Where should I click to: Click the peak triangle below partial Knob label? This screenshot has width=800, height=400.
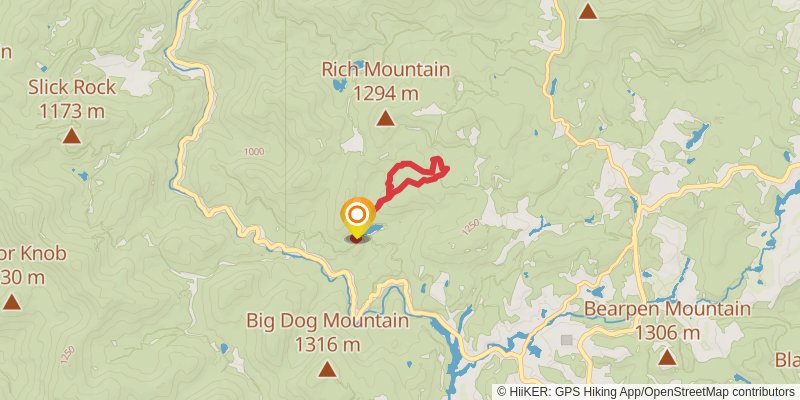pyautogui.click(x=12, y=302)
